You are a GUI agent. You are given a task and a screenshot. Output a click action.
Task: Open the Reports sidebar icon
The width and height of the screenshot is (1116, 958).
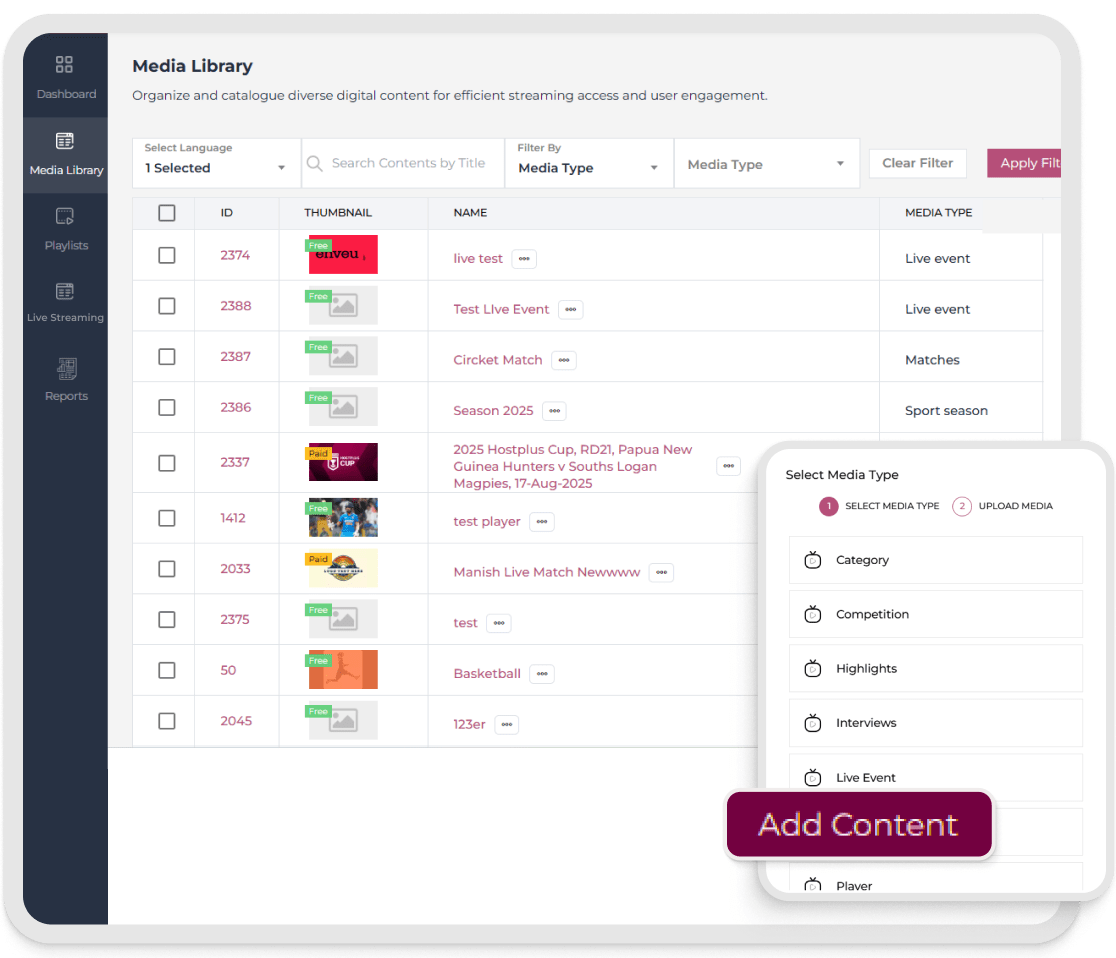[x=66, y=369]
